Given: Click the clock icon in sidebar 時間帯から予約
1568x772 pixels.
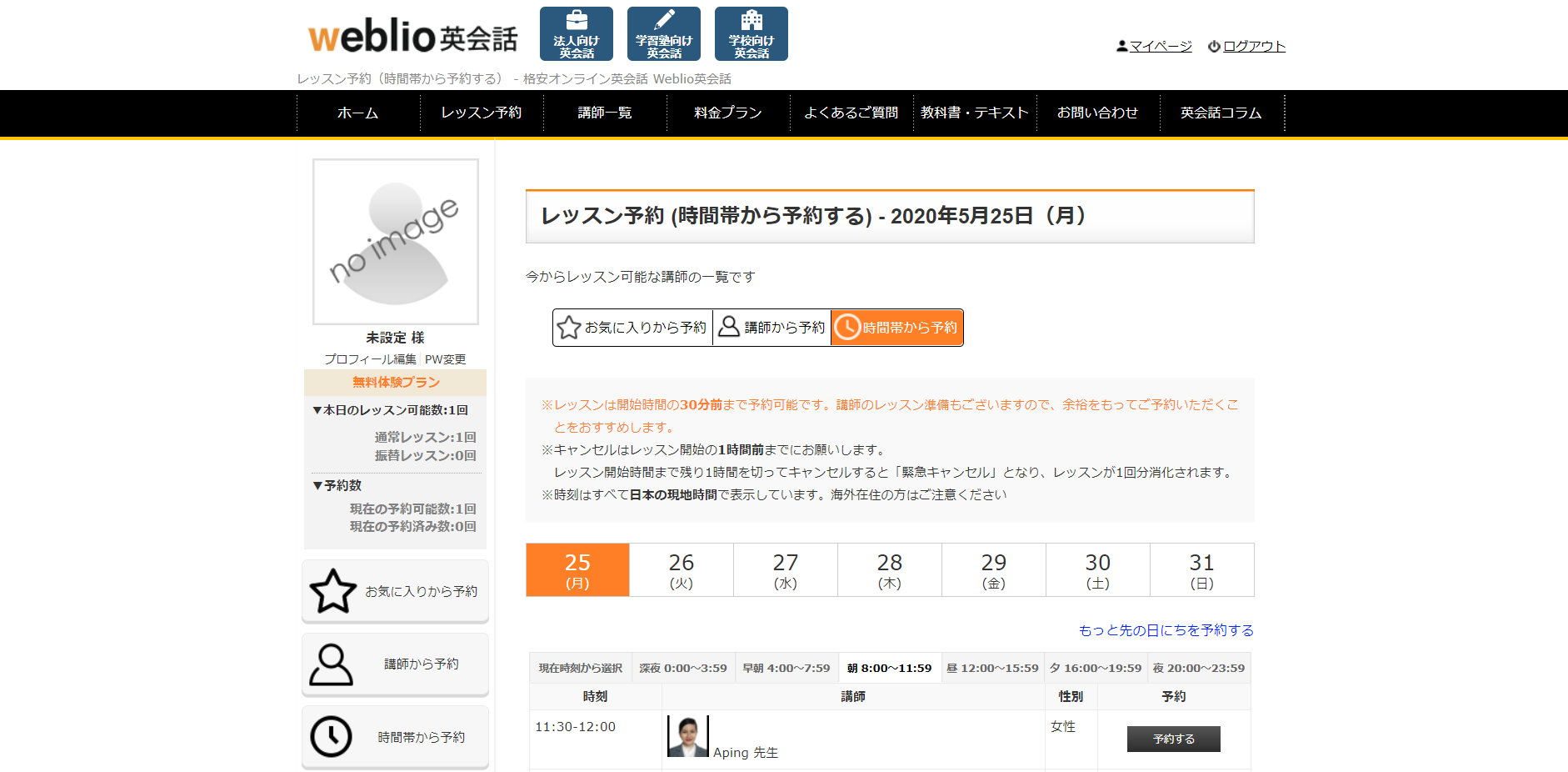Looking at the screenshot, I should (331, 737).
